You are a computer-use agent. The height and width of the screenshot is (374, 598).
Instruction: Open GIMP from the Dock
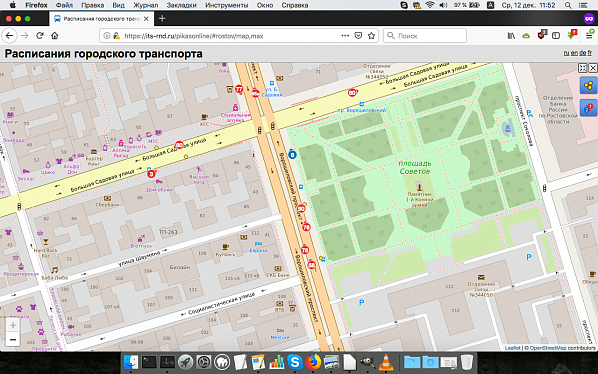pos(368,362)
